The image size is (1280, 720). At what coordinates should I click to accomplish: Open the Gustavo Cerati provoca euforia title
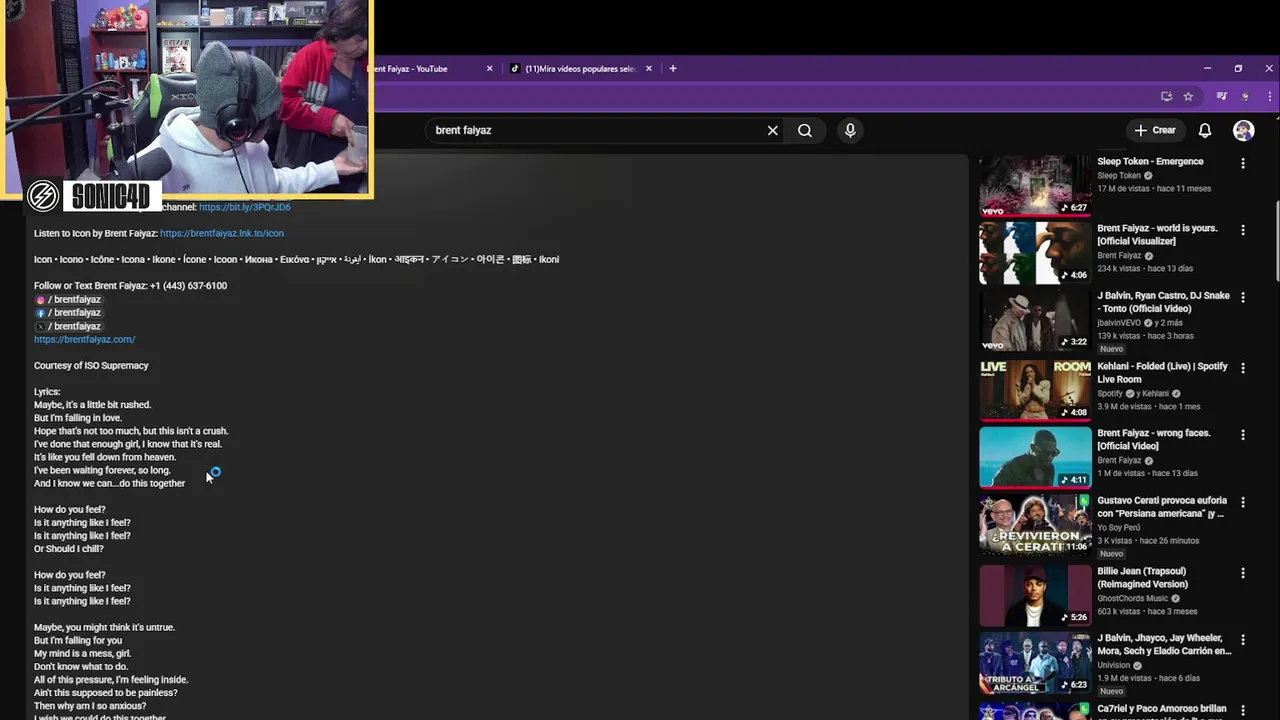(1162, 507)
